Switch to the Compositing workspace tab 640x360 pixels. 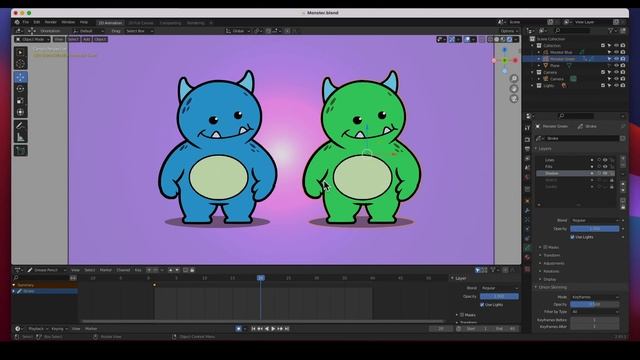(170, 23)
